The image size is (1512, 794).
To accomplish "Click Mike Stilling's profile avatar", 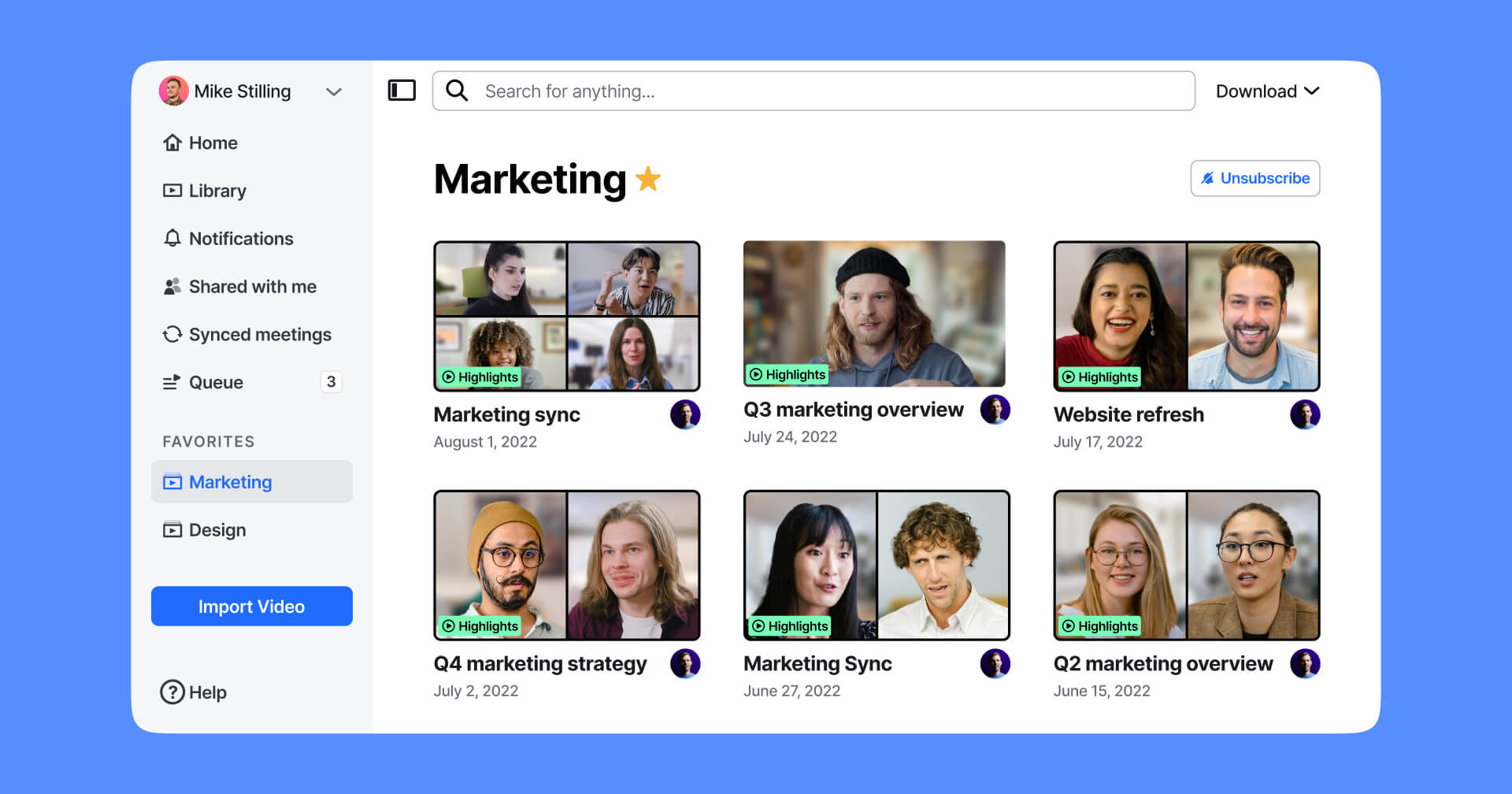I will click(x=173, y=91).
